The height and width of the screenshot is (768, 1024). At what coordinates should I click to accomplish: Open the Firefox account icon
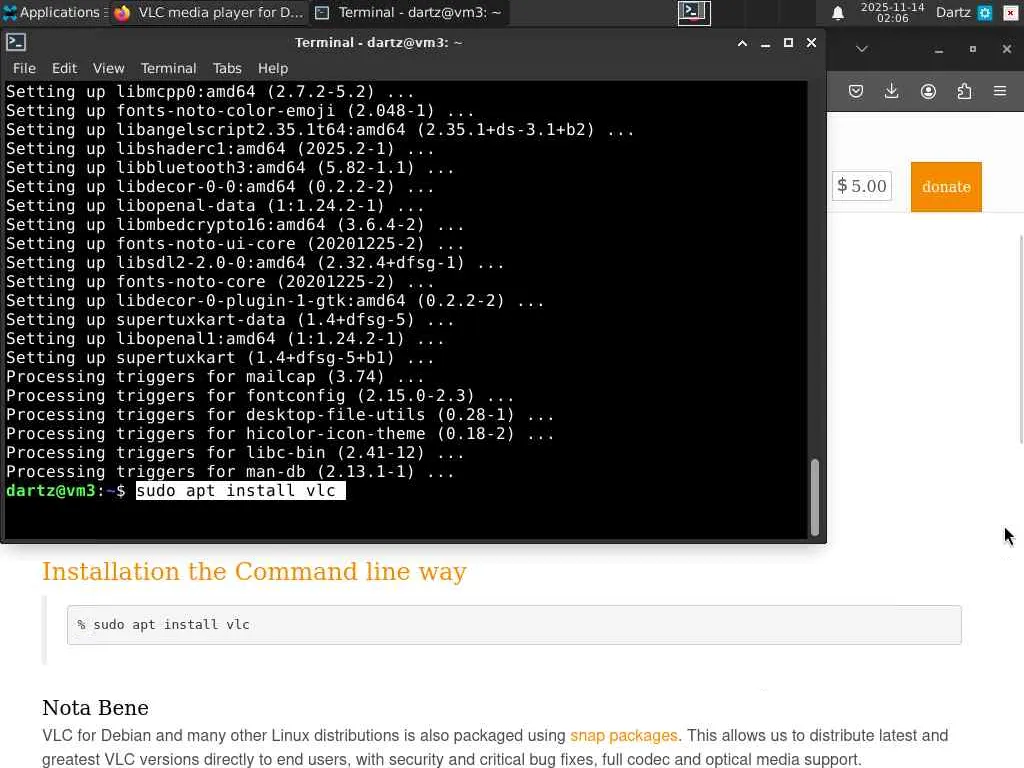[928, 91]
